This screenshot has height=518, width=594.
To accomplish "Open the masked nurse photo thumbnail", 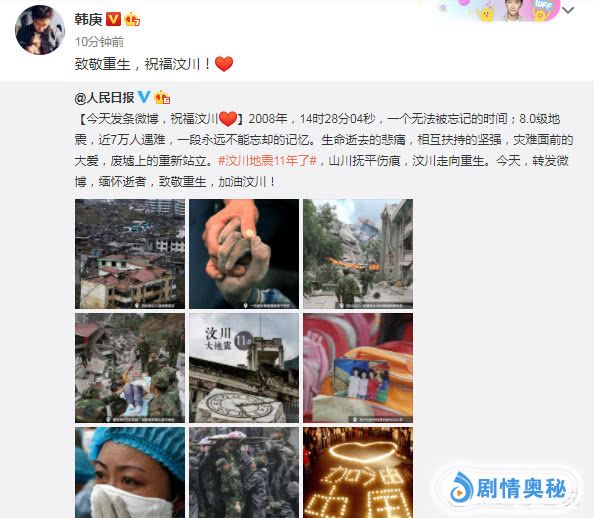I will (x=130, y=473).
